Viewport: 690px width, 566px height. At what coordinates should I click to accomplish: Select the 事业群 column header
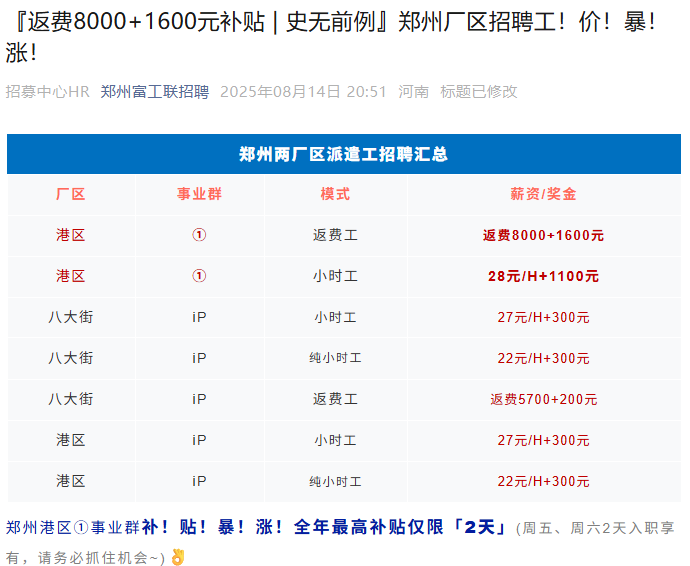(x=199, y=194)
